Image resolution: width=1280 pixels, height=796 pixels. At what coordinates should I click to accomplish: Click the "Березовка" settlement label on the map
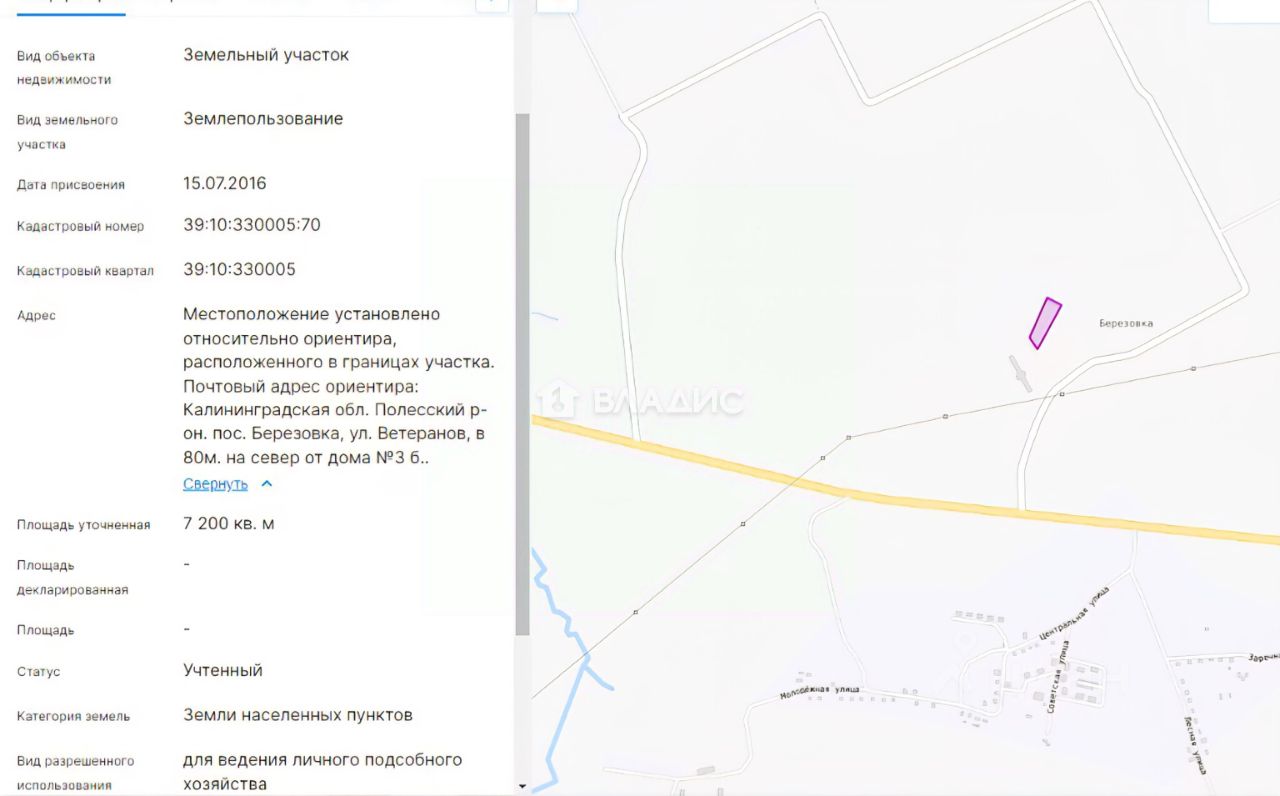coord(1126,323)
